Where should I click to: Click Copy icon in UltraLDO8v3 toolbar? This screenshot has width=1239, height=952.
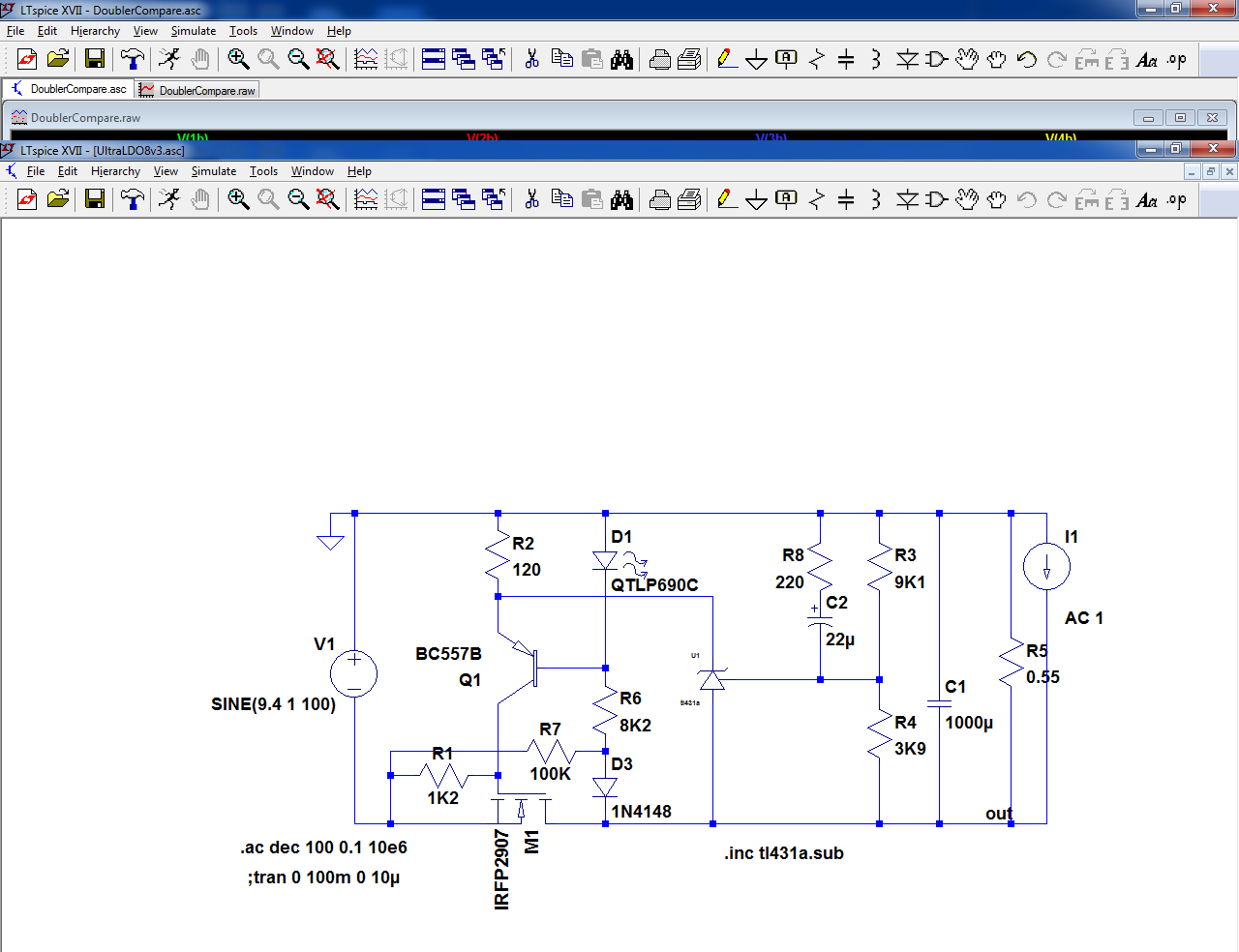click(561, 199)
